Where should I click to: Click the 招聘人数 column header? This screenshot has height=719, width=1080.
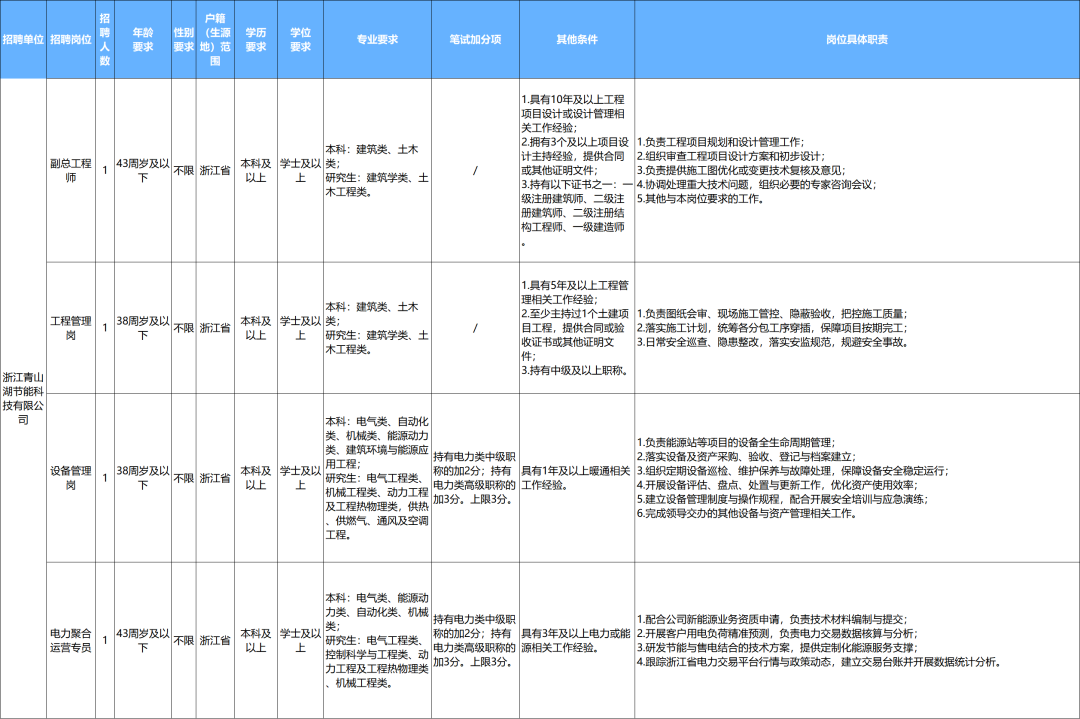(x=105, y=39)
